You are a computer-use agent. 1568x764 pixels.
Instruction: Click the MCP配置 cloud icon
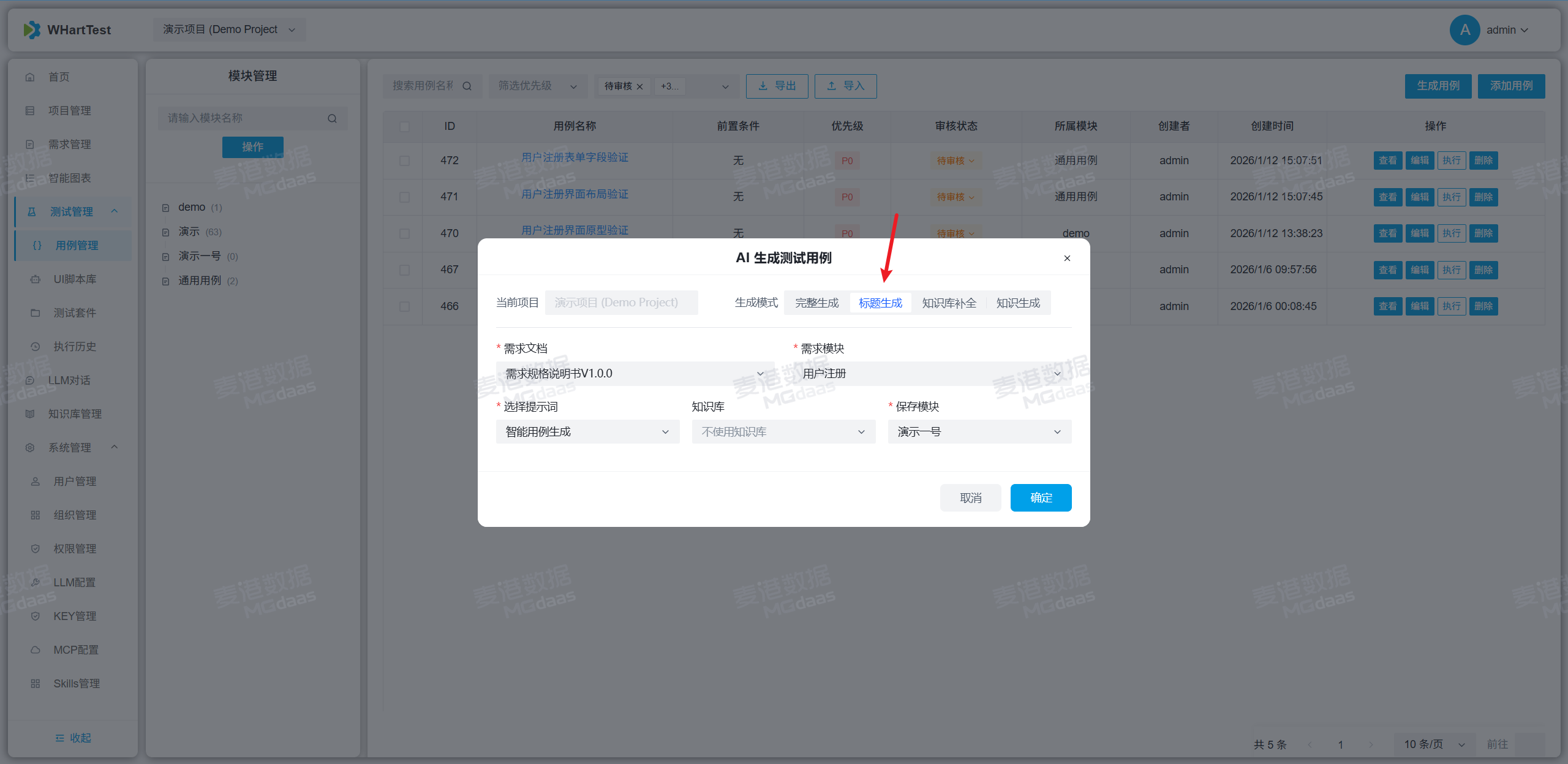pyautogui.click(x=36, y=650)
